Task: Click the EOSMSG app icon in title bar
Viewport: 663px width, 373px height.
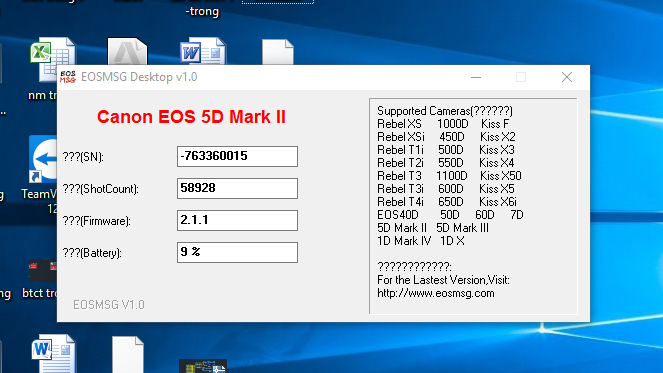Action: point(68,77)
